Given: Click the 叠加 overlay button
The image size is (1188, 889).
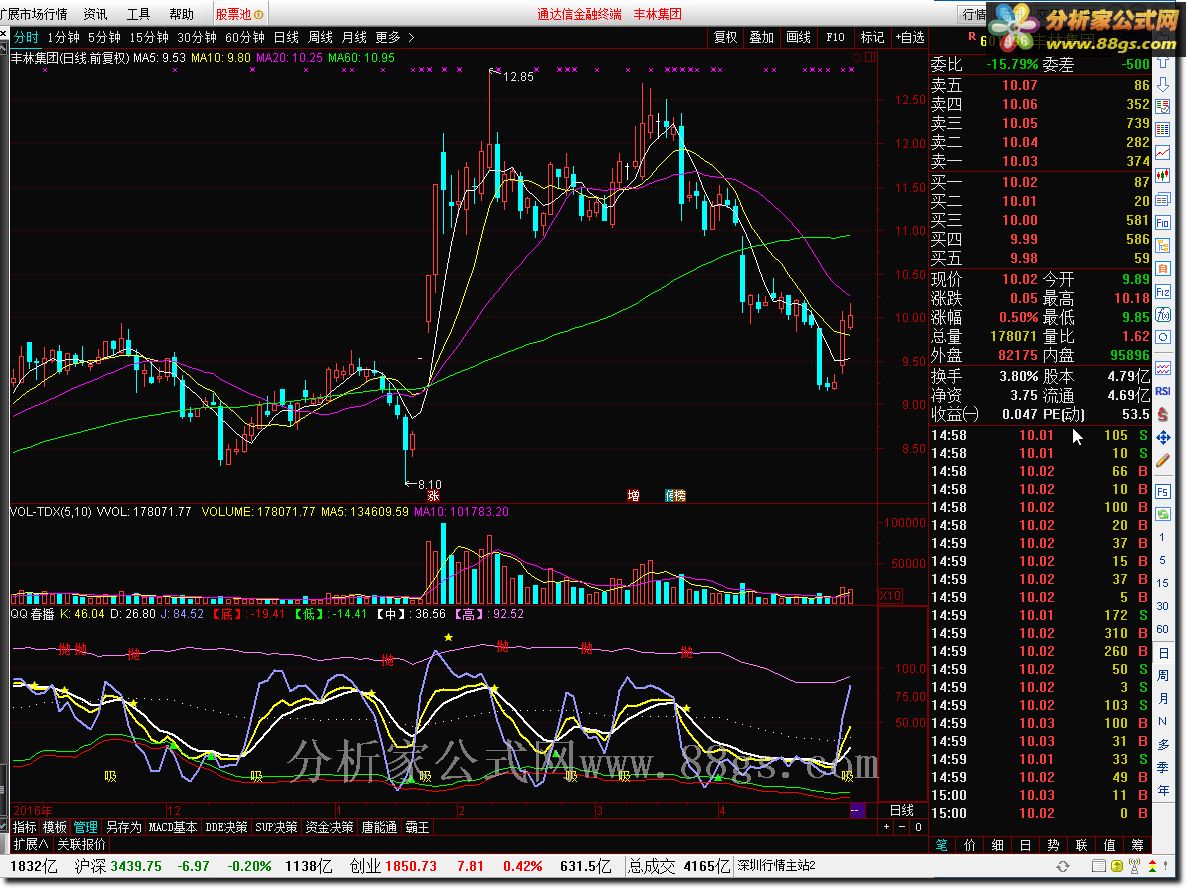Looking at the screenshot, I should pyautogui.click(x=761, y=37).
